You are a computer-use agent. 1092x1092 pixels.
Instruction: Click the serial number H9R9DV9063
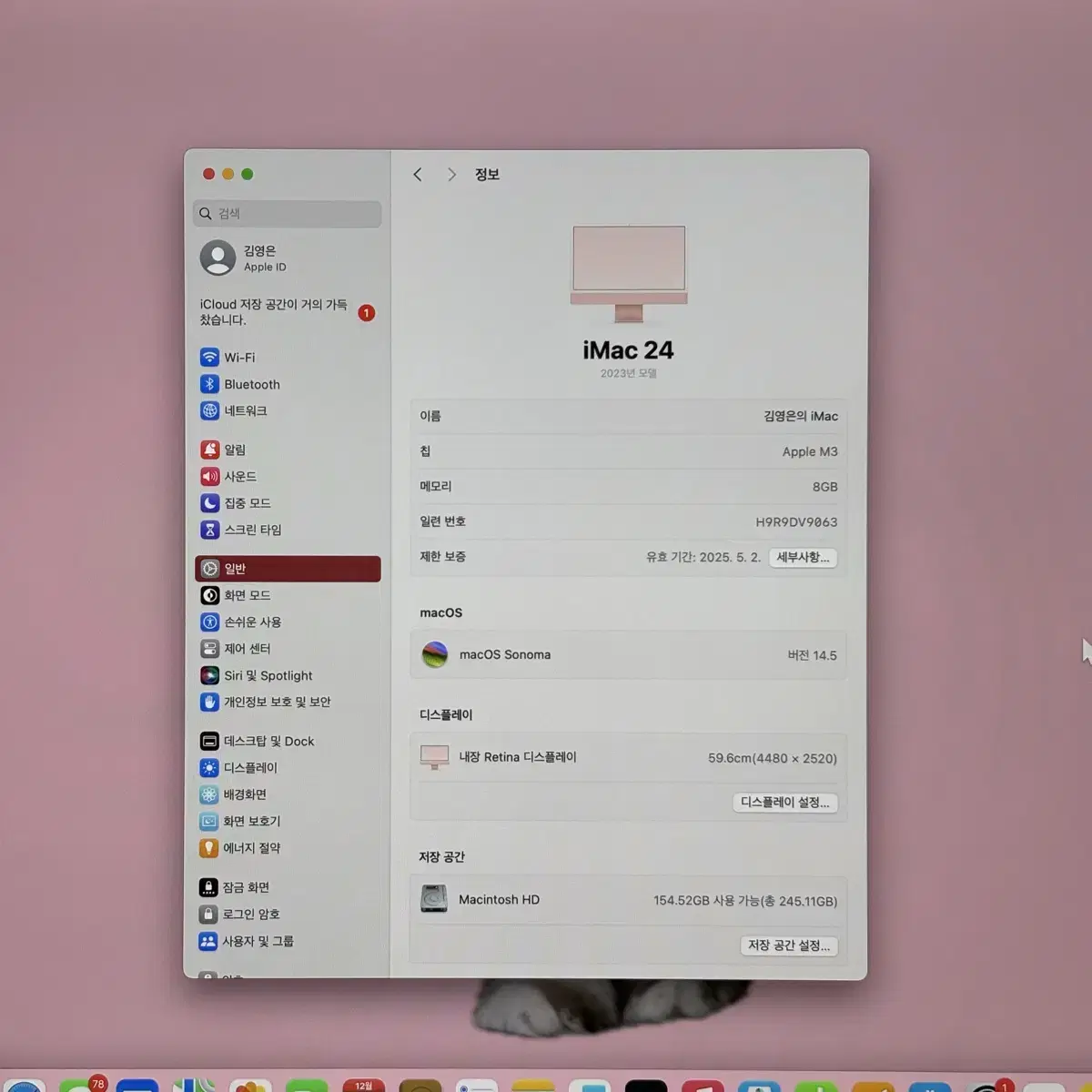click(x=796, y=522)
